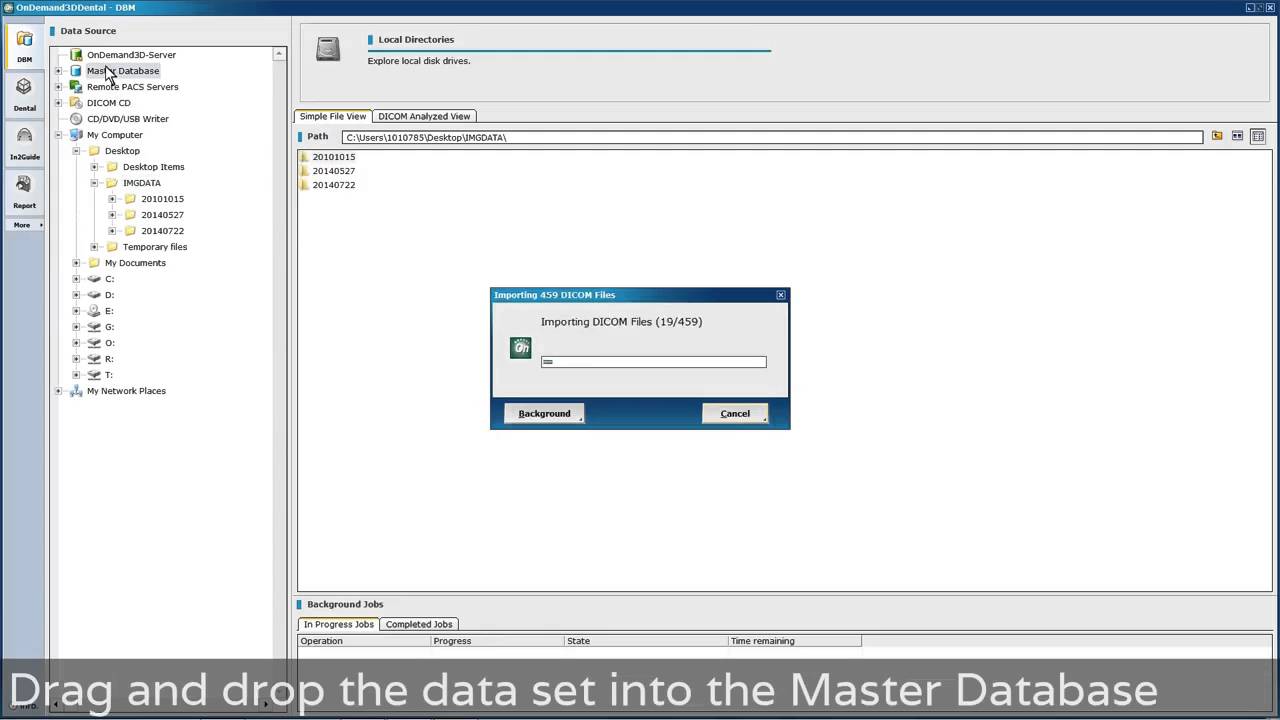Expand the Temporary files node
Viewport: 1280px width, 720px height.
click(94, 247)
